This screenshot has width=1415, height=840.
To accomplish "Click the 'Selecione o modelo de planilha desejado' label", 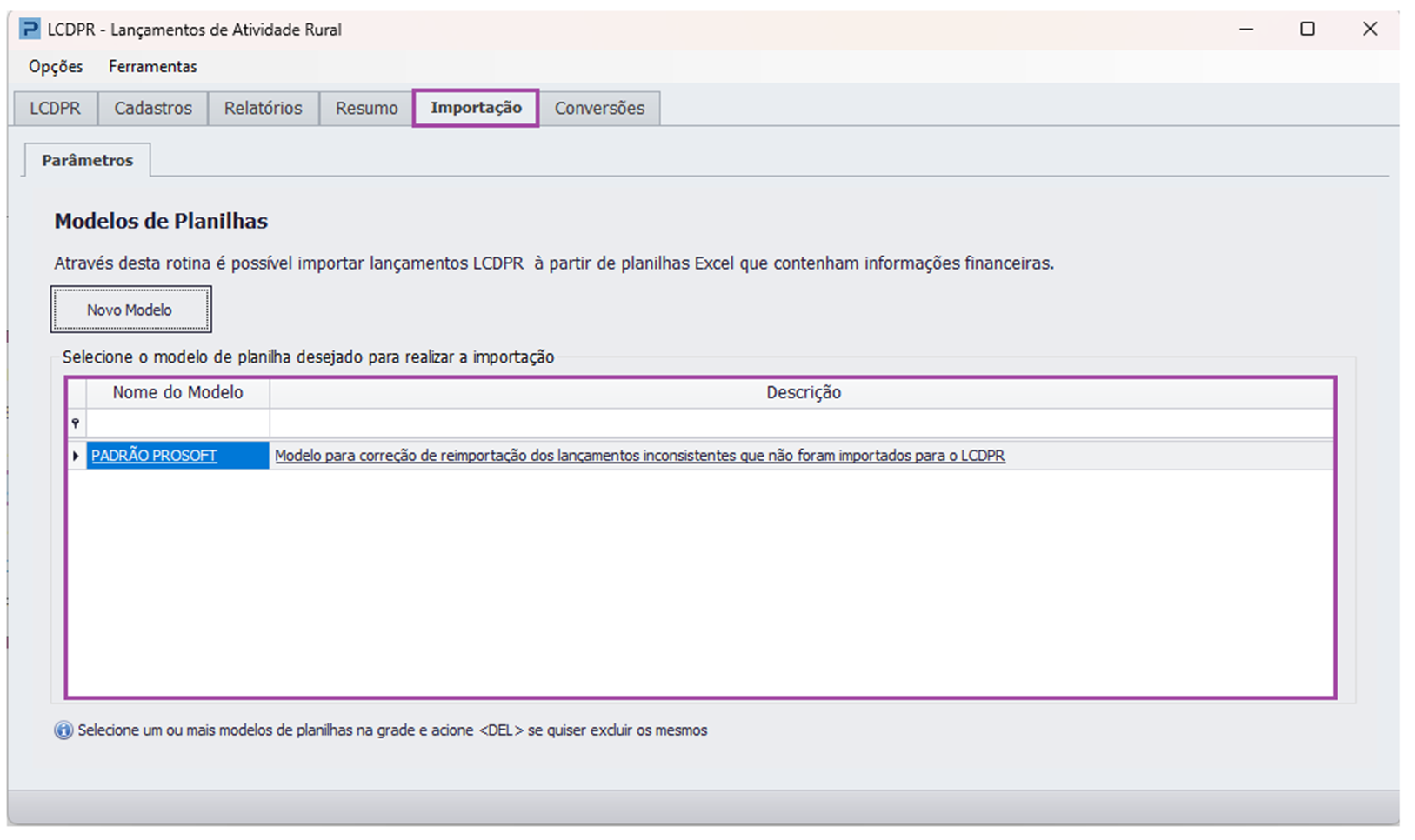I will [x=308, y=357].
